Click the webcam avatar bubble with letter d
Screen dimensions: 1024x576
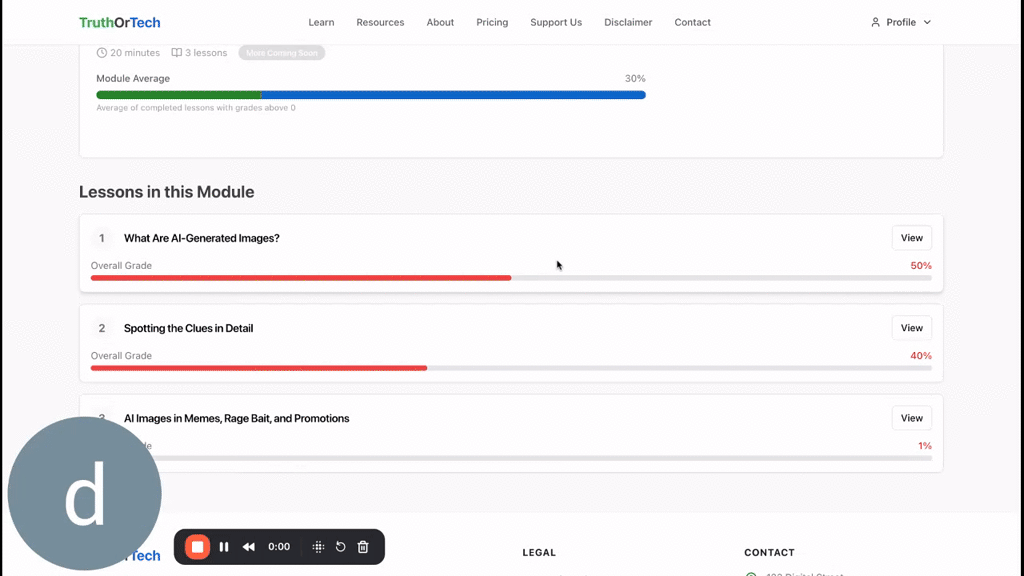(x=84, y=494)
